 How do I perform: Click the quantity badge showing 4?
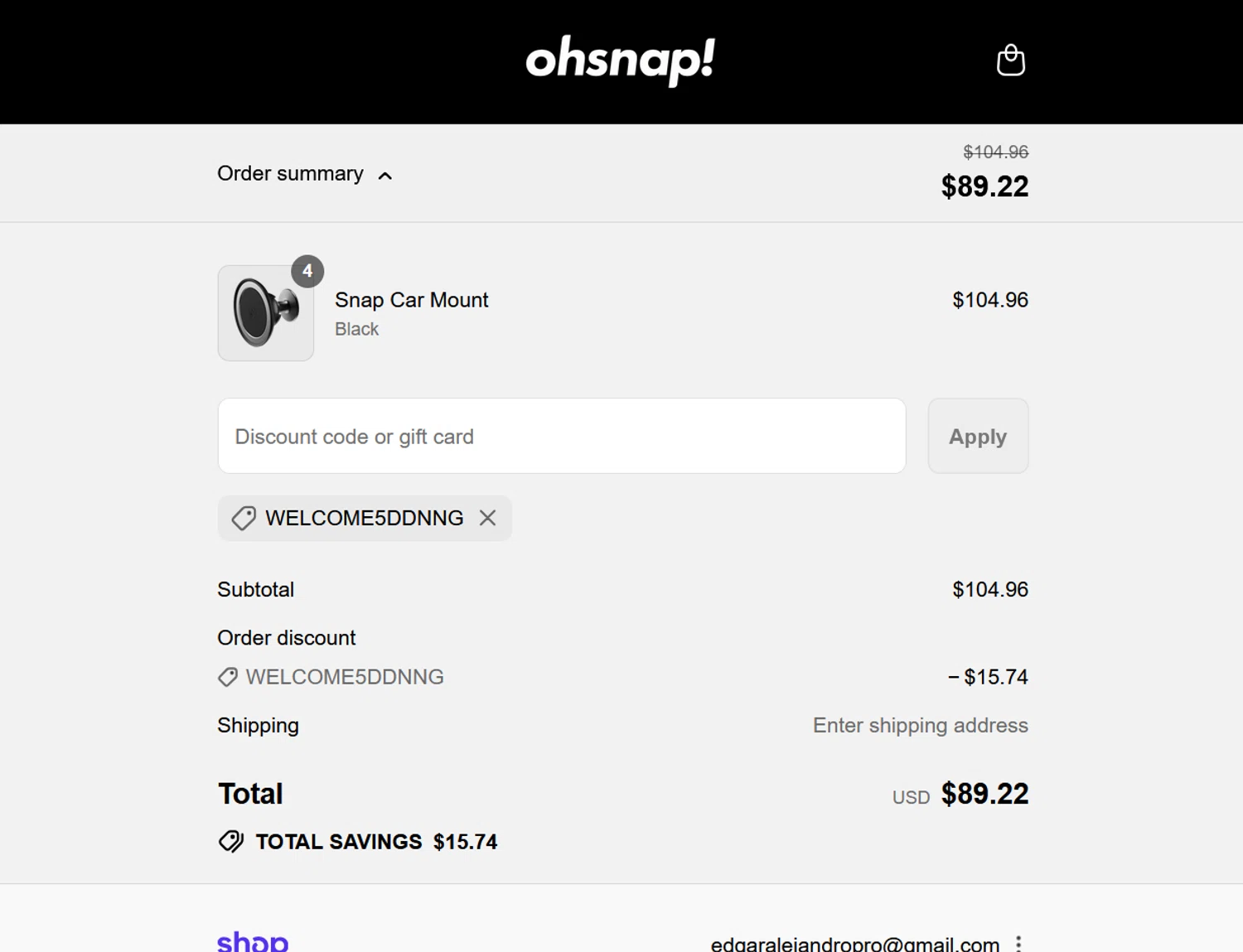[x=307, y=271]
